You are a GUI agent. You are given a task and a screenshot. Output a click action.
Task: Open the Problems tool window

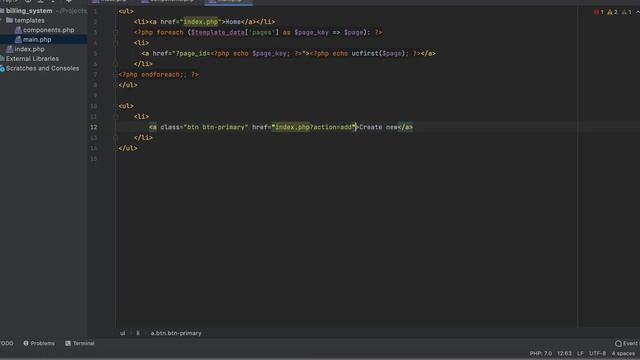(x=39, y=343)
